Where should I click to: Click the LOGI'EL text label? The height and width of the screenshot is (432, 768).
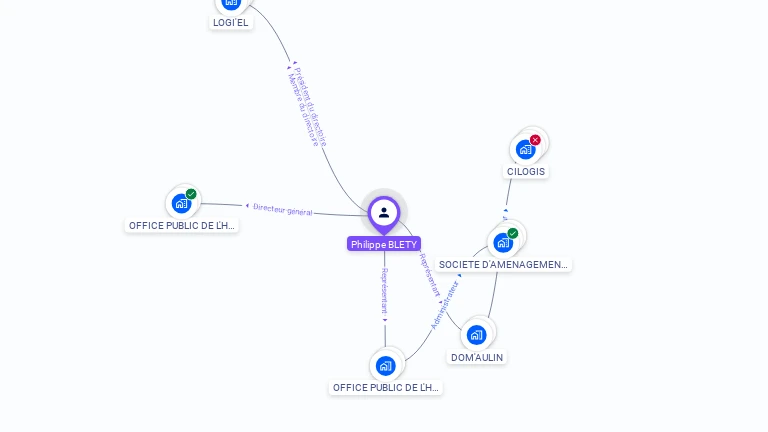click(x=231, y=23)
